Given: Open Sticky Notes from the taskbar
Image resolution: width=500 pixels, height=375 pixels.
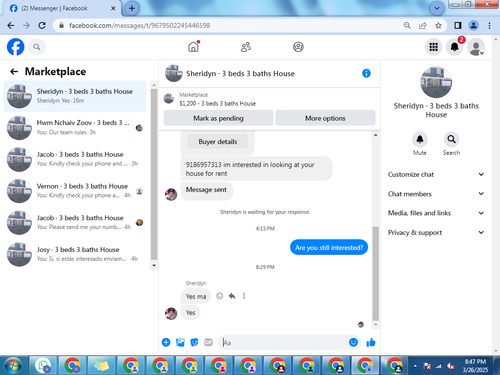Looking at the screenshot, I should 102,366.
